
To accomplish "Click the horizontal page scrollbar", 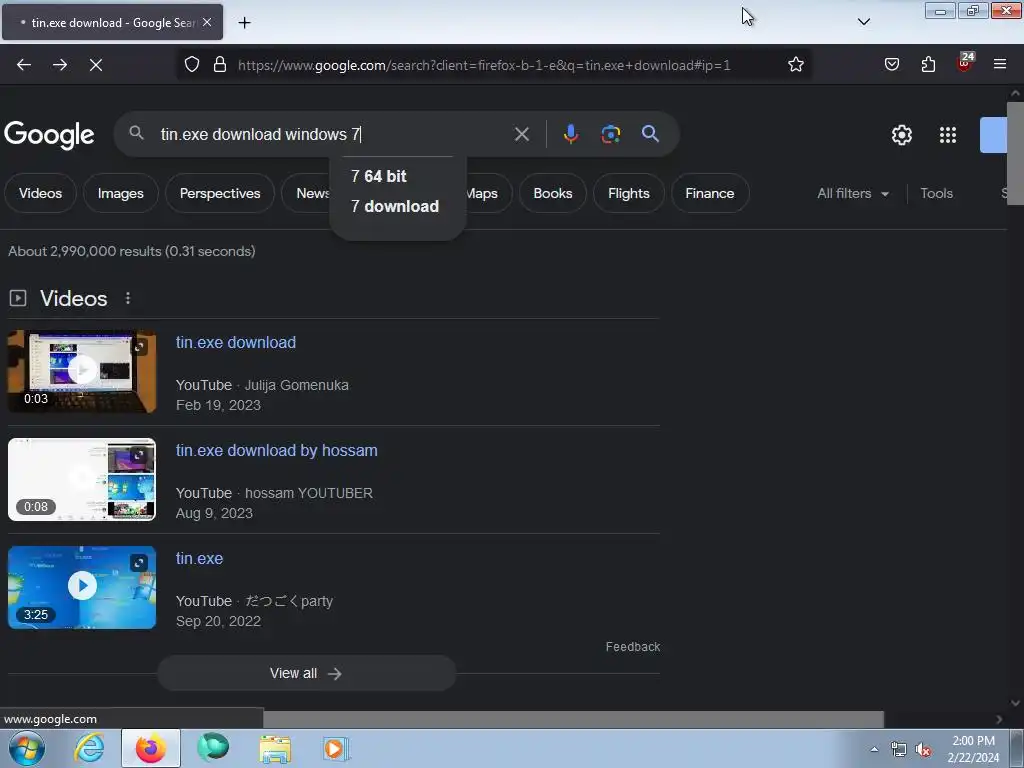I will (x=573, y=719).
